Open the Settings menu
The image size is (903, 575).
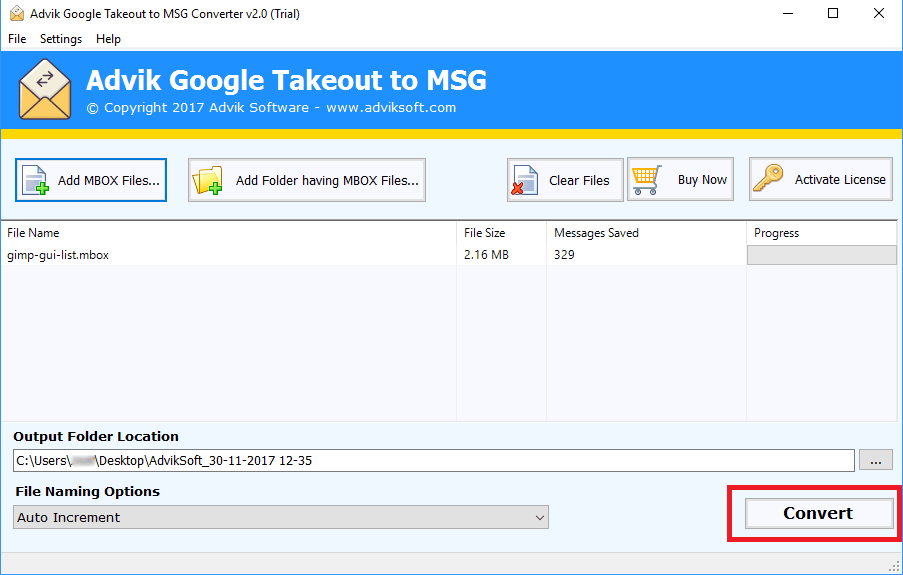pyautogui.click(x=61, y=39)
